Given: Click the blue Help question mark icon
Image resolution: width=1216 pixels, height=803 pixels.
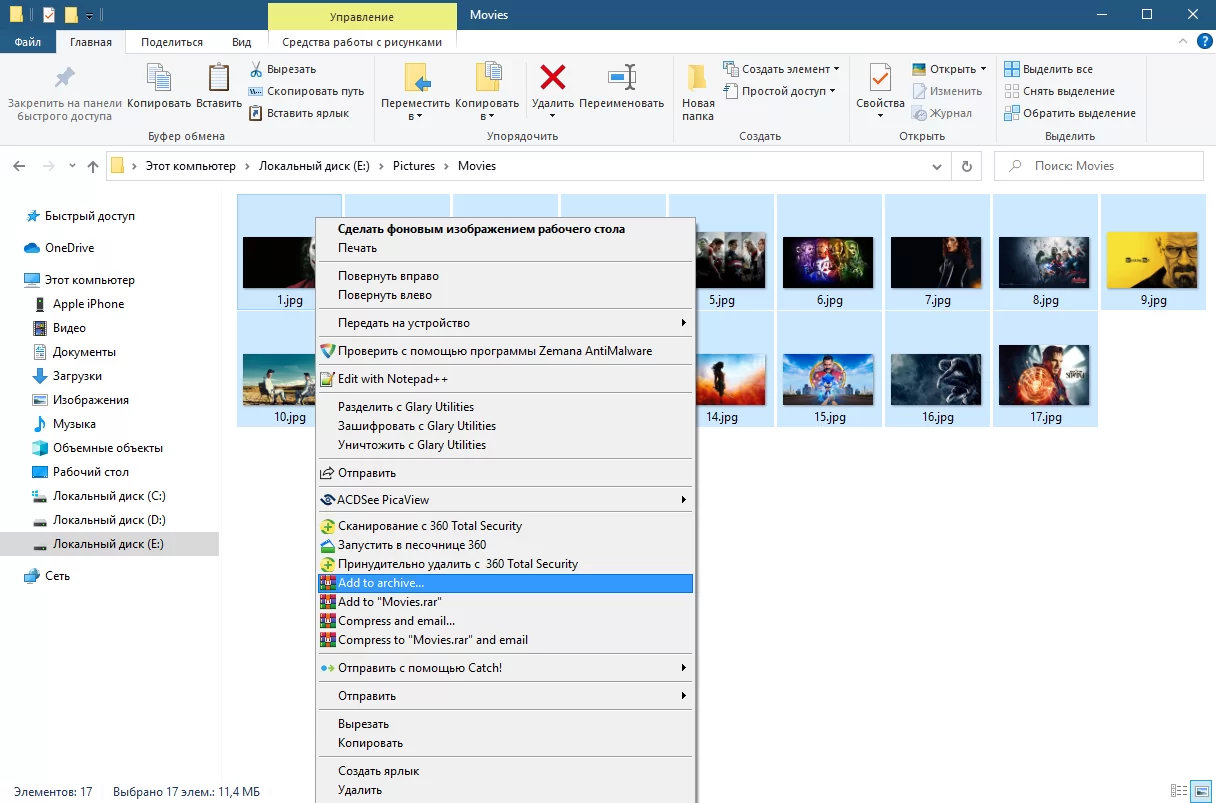Looking at the screenshot, I should click(1204, 42).
